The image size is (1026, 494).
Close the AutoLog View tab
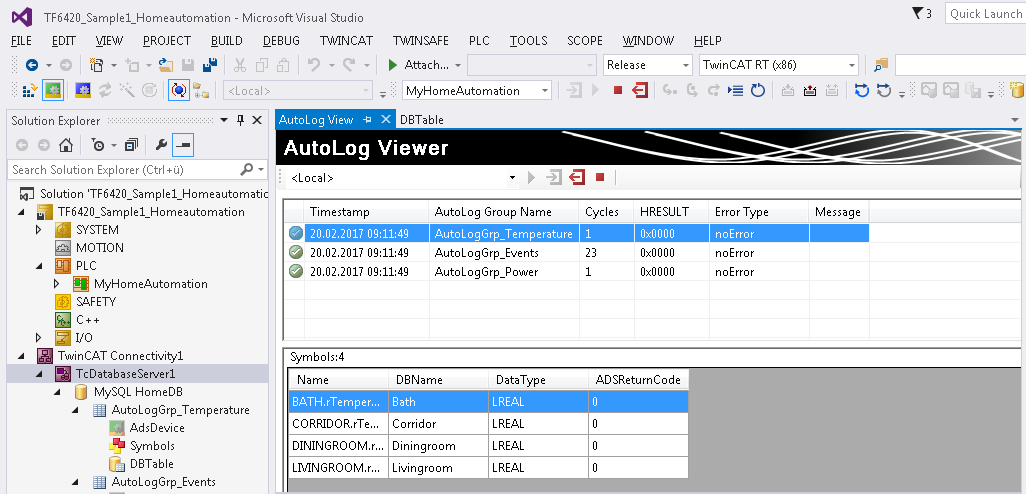[x=385, y=119]
